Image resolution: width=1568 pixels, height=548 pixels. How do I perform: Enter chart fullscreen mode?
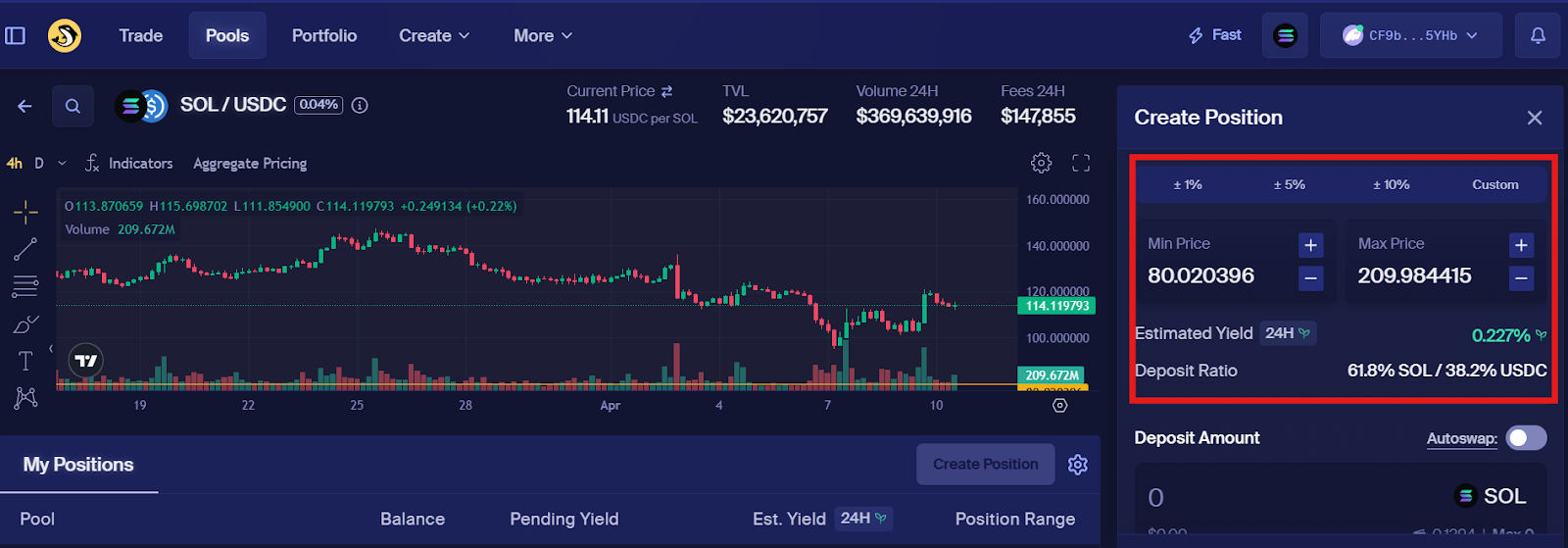pos(1081,163)
